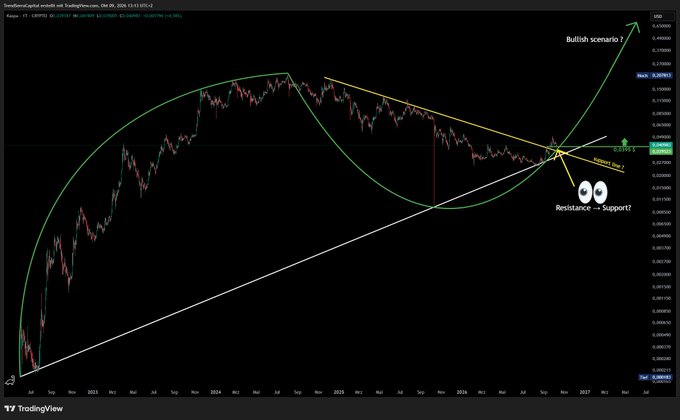
Task: Select the eyes emoji sticker on the chart
Action: (593, 192)
